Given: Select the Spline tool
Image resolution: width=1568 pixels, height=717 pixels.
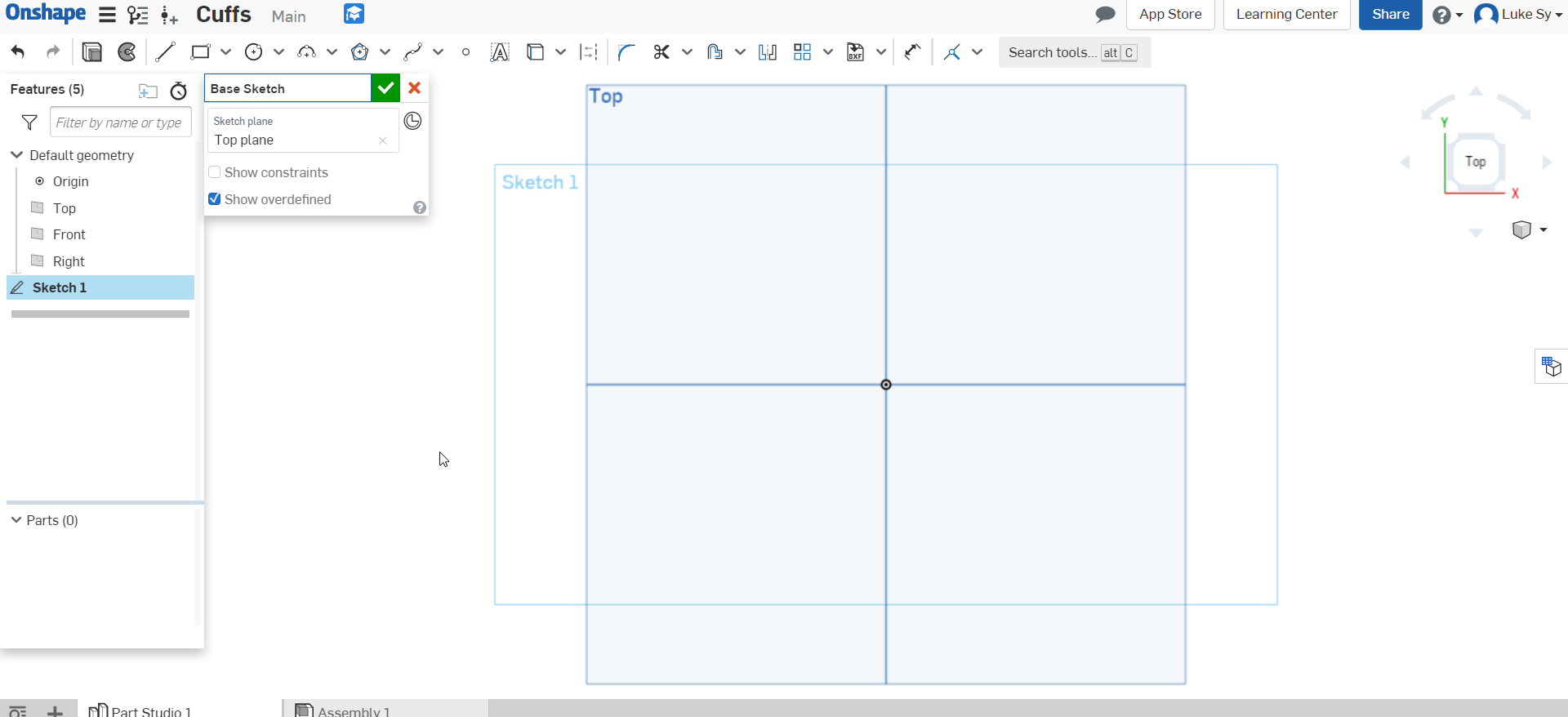Looking at the screenshot, I should click(413, 52).
